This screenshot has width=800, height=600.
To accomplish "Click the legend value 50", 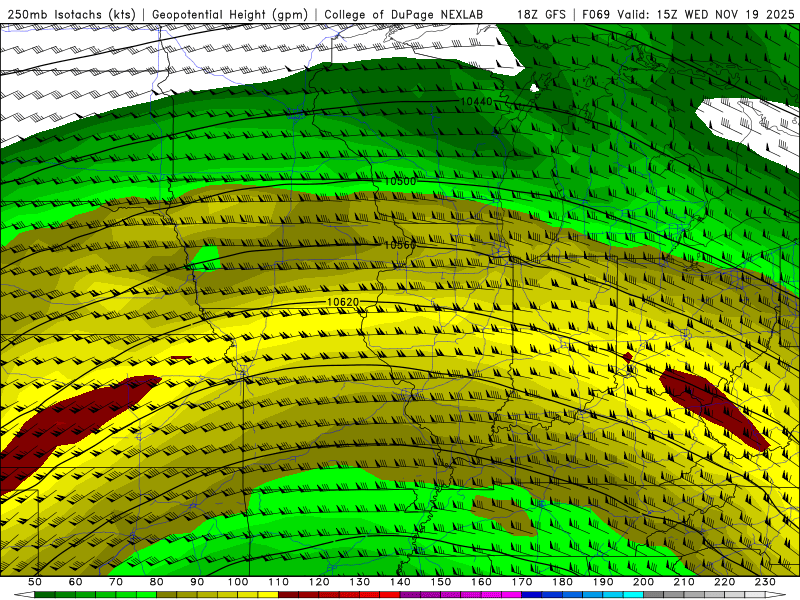I will click(35, 582).
